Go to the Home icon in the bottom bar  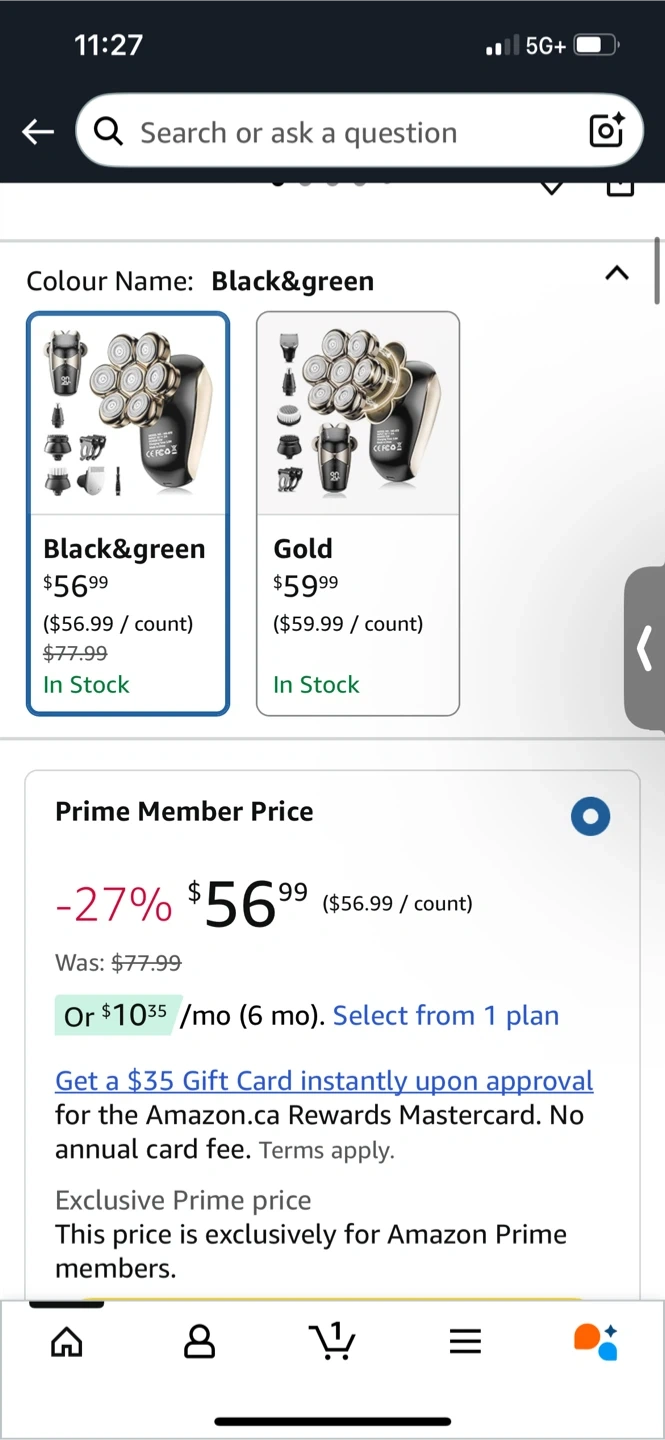67,1341
